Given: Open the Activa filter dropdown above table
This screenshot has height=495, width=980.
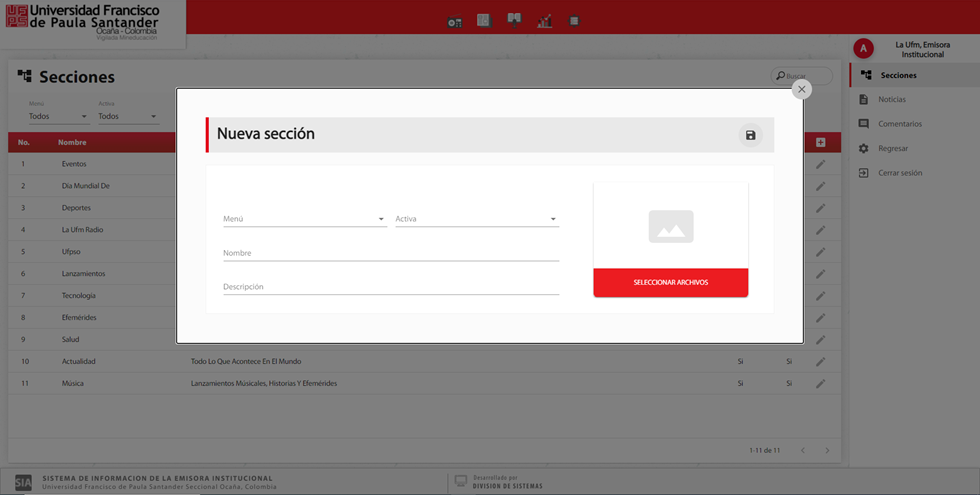Looking at the screenshot, I should (x=127, y=116).
